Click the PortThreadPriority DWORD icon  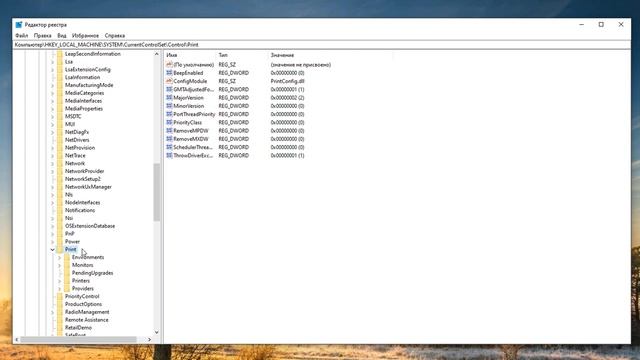click(169, 114)
